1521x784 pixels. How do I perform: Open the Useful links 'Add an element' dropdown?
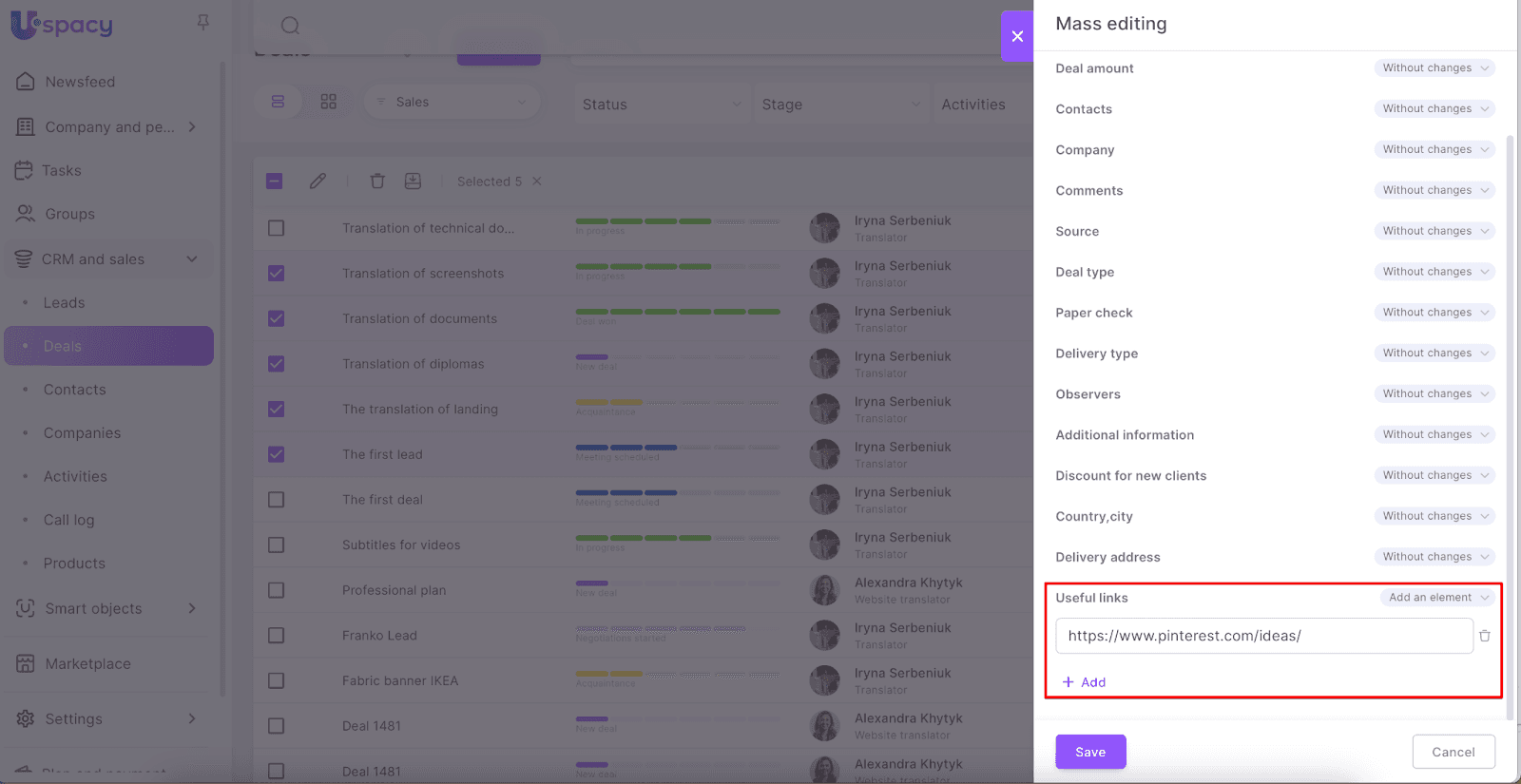point(1437,598)
